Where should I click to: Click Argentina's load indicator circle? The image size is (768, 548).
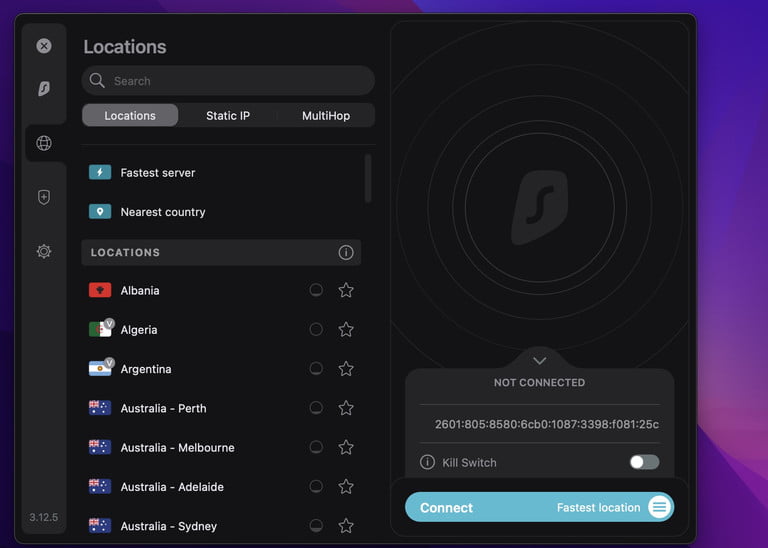pyautogui.click(x=316, y=369)
